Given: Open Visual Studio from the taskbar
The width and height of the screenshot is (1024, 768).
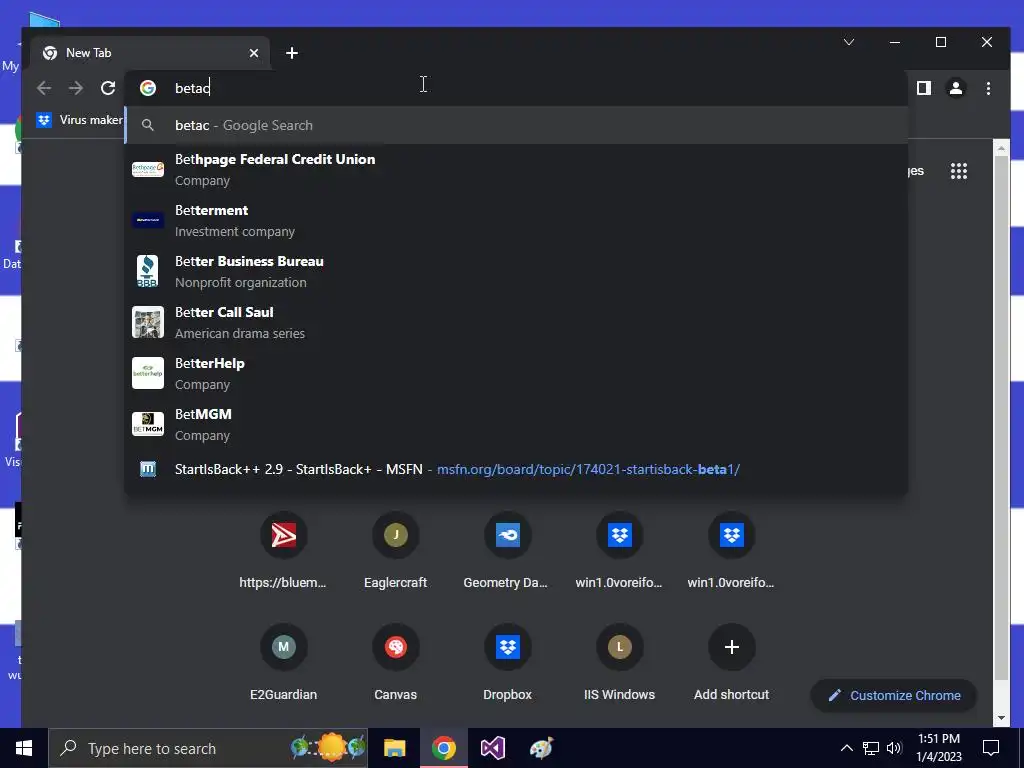Looking at the screenshot, I should 493,748.
